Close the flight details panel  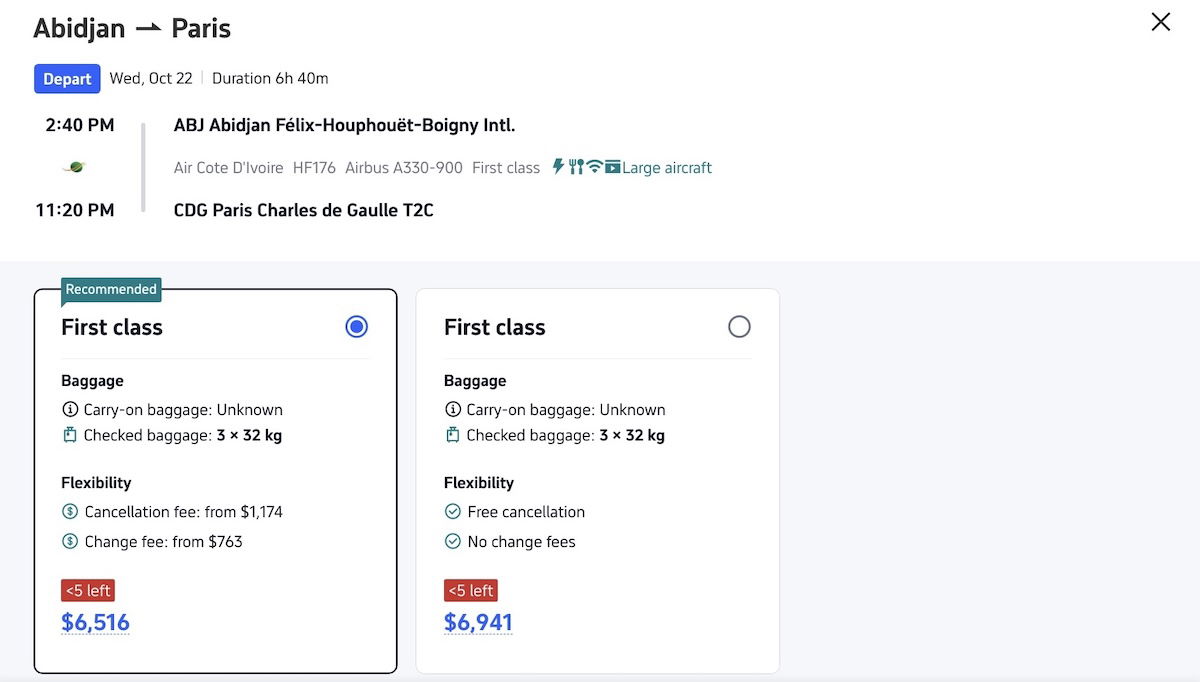1160,22
